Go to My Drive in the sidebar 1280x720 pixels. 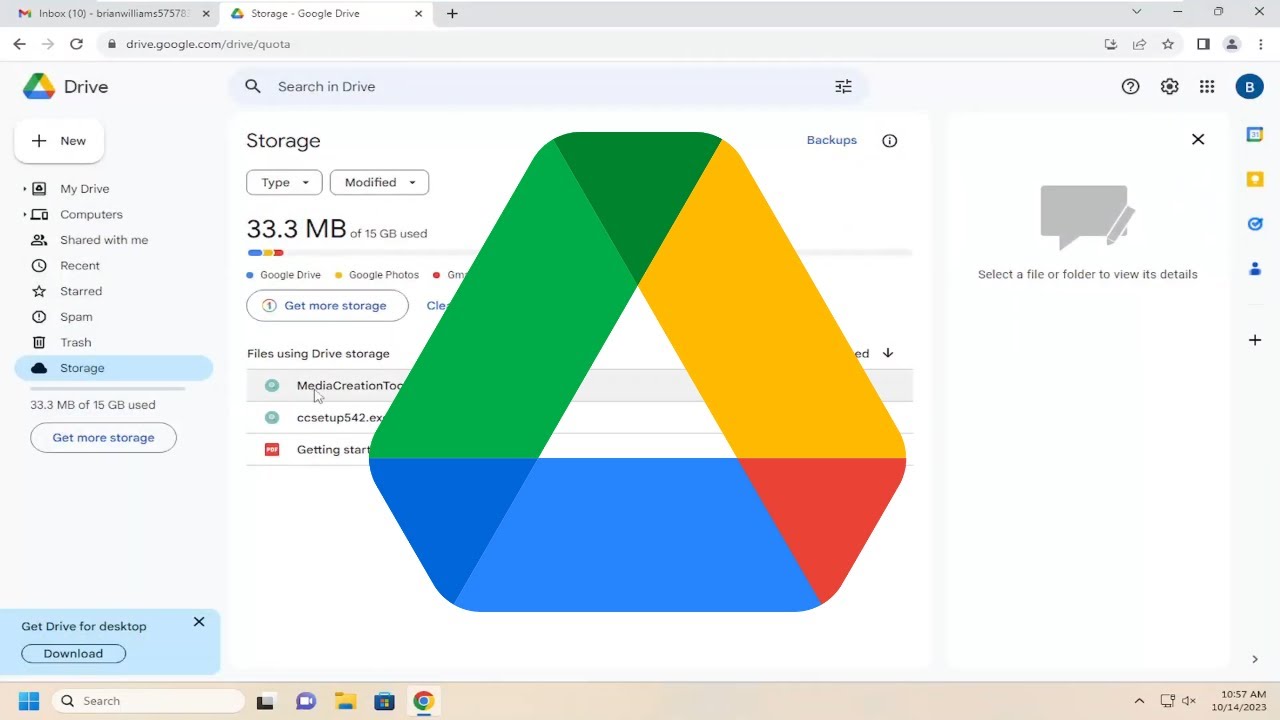coord(84,189)
